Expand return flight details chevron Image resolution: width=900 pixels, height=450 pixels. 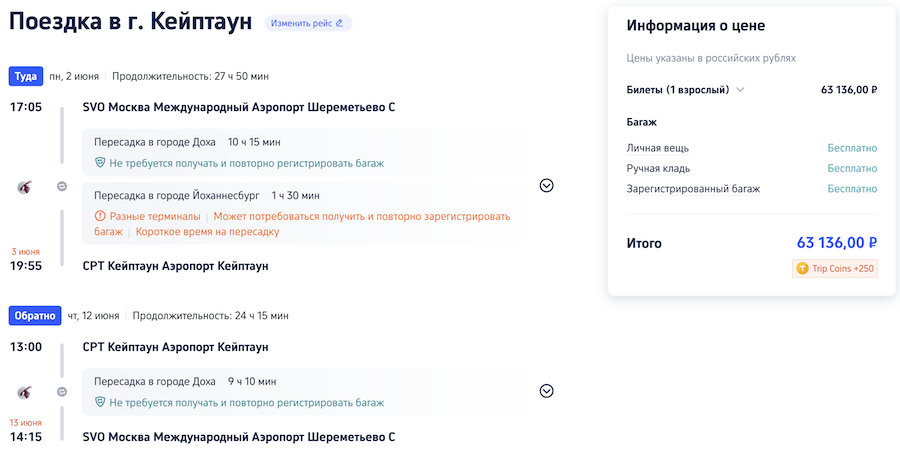(x=546, y=391)
